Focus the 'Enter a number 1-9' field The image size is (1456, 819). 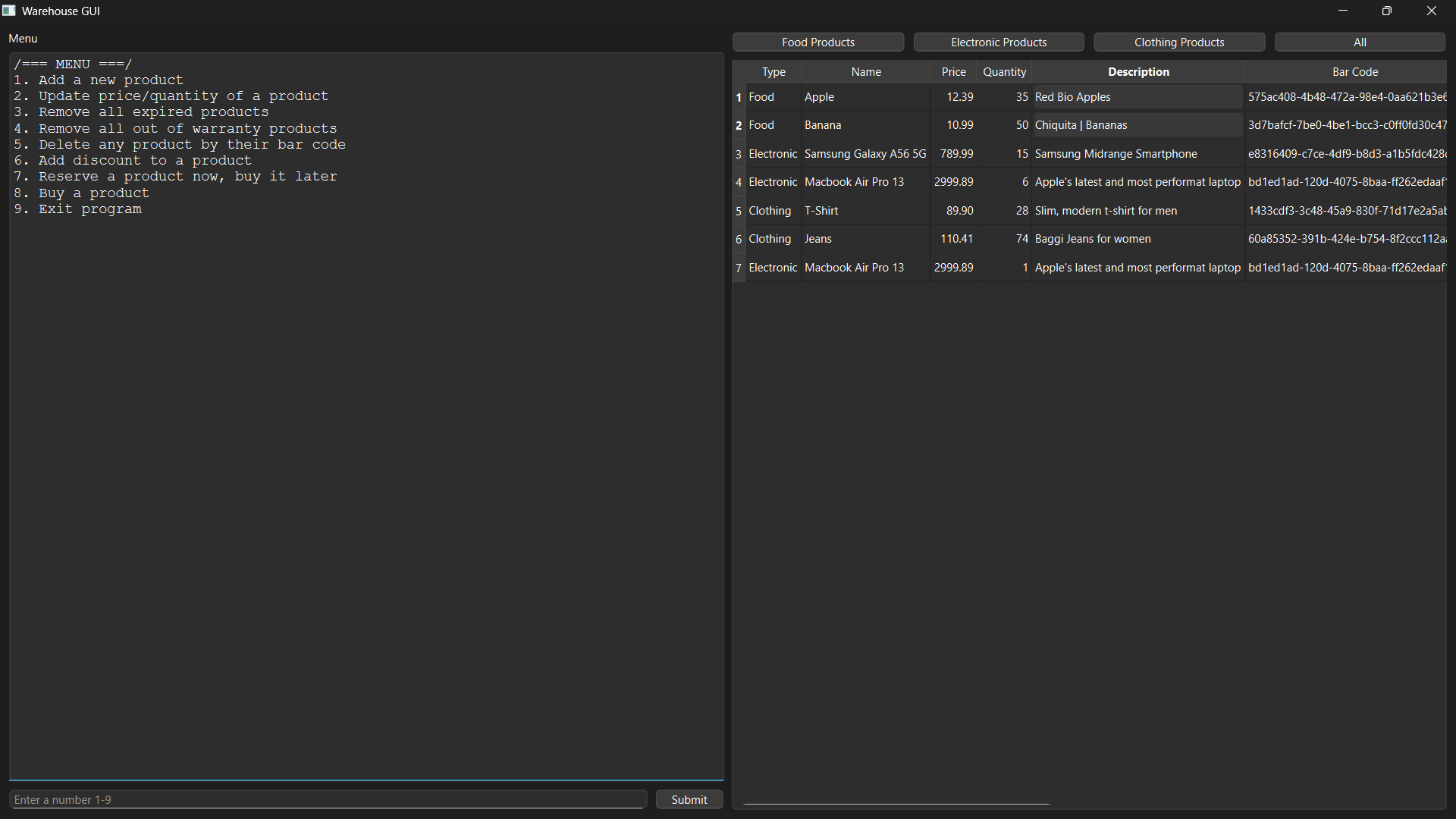(328, 799)
